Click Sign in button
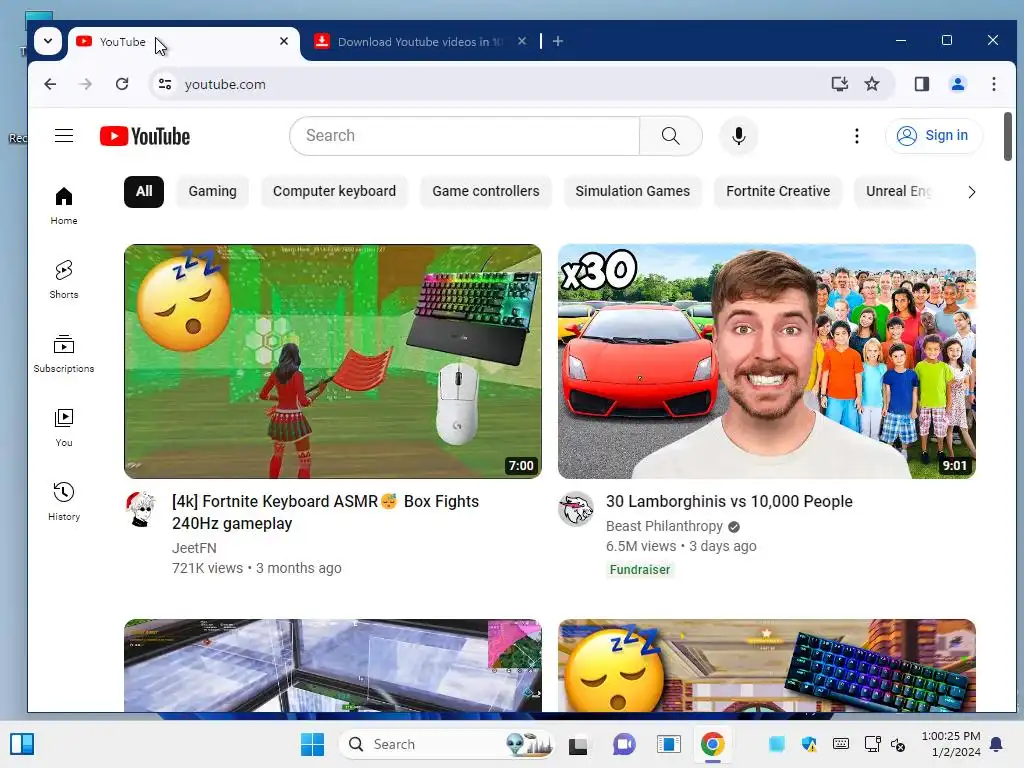1024x768 pixels. pos(933,136)
